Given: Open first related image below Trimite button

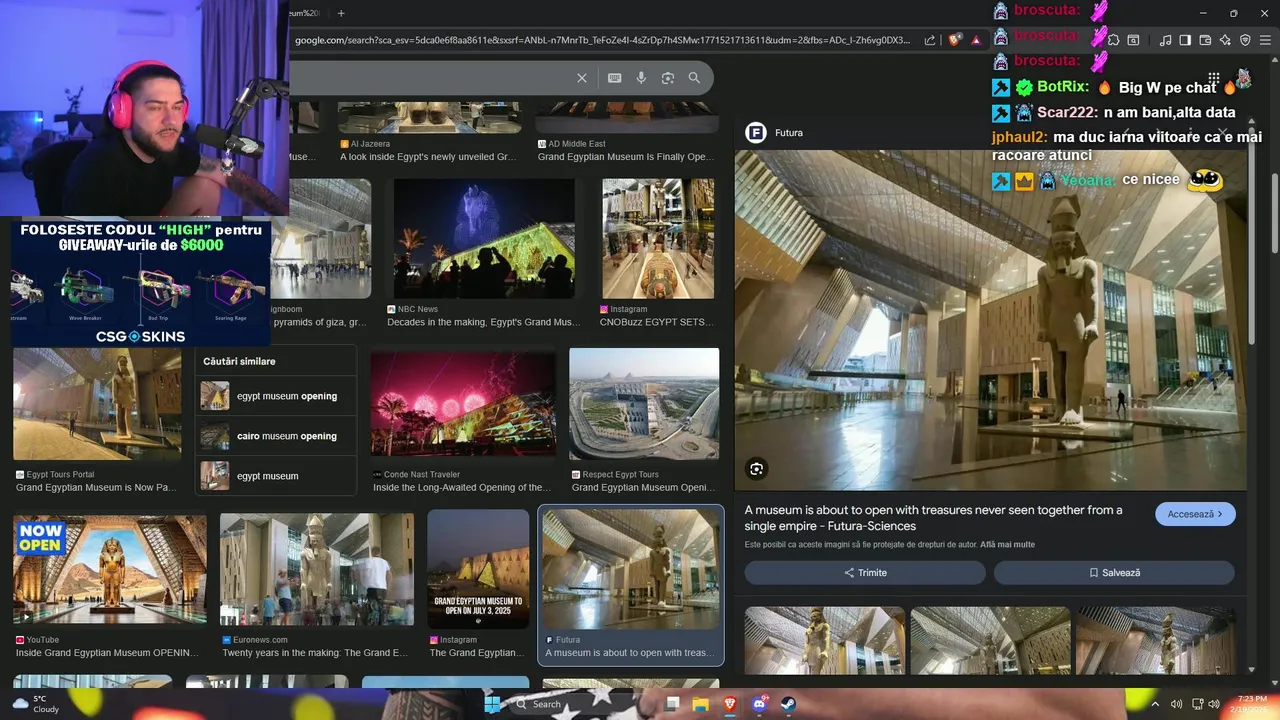Looking at the screenshot, I should pyautogui.click(x=825, y=640).
